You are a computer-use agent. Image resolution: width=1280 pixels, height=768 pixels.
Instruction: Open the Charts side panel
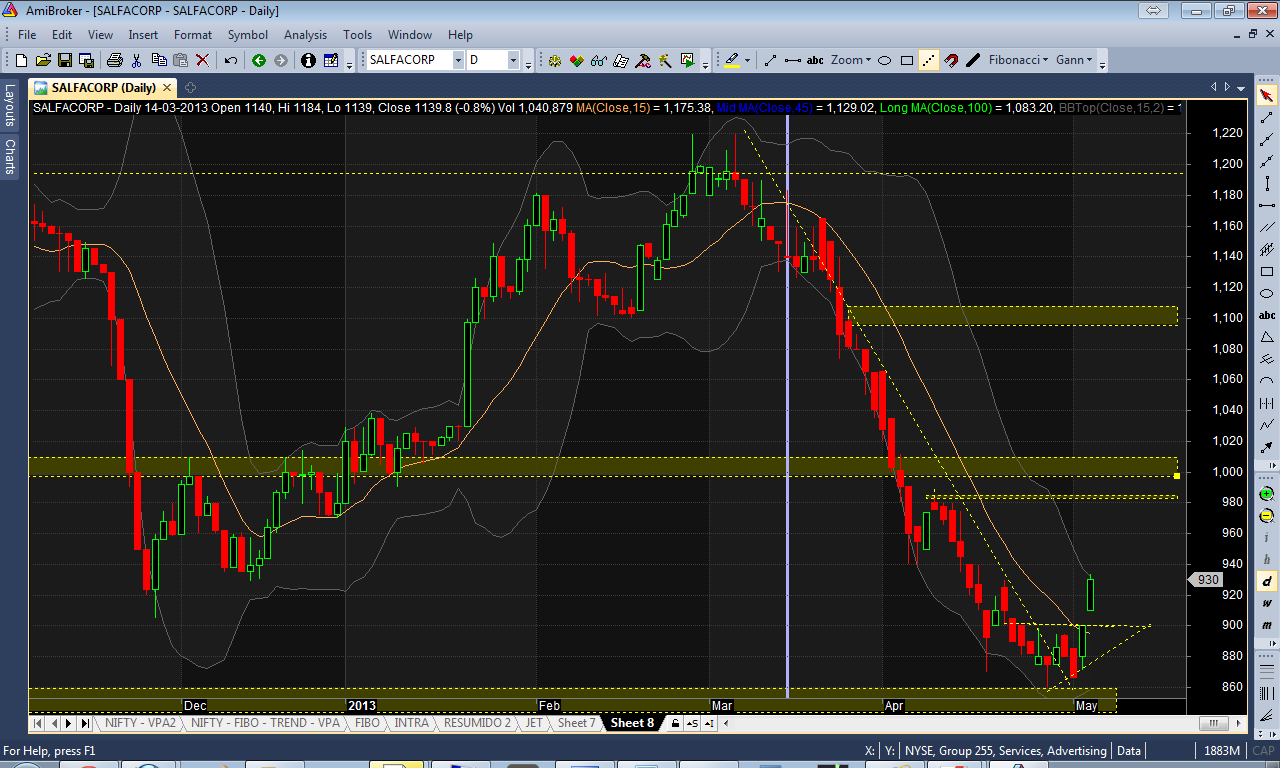pyautogui.click(x=10, y=156)
